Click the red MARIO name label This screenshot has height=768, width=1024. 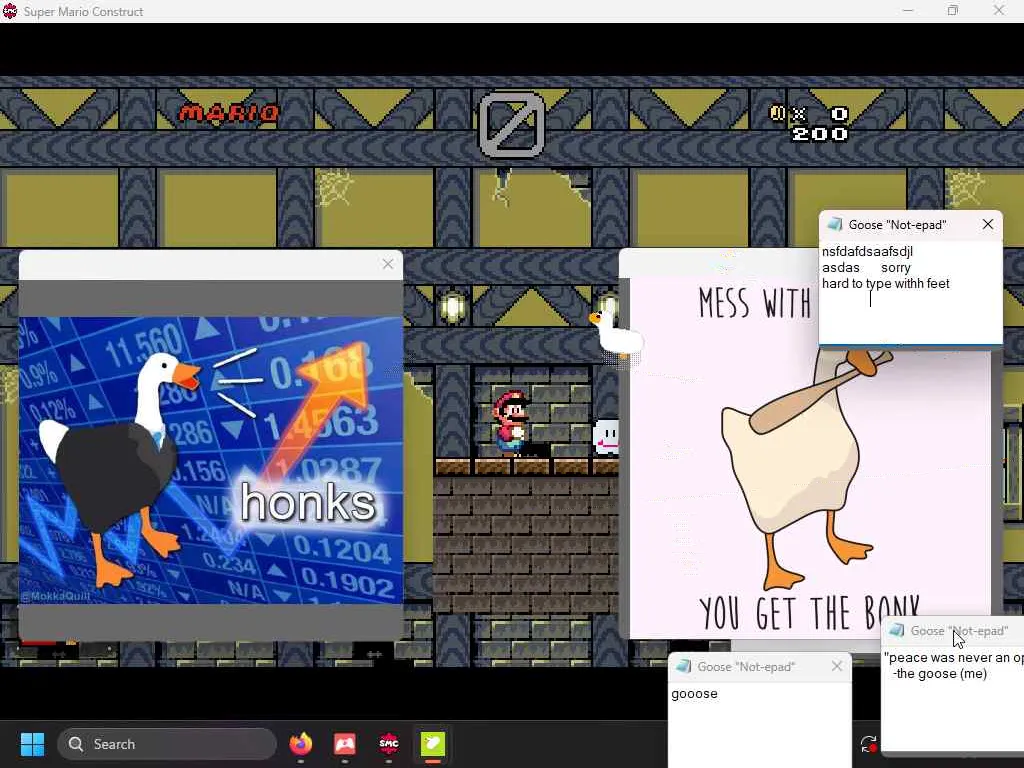click(x=229, y=114)
